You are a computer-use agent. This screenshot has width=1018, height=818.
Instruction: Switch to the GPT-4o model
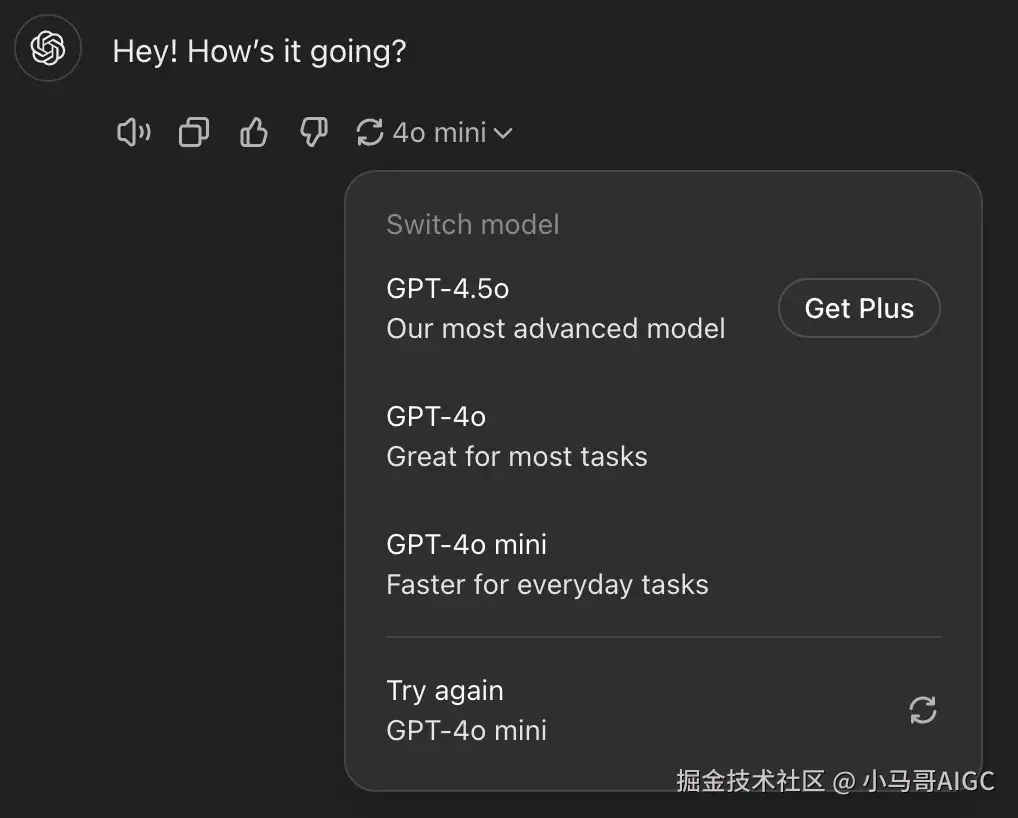[436, 417]
